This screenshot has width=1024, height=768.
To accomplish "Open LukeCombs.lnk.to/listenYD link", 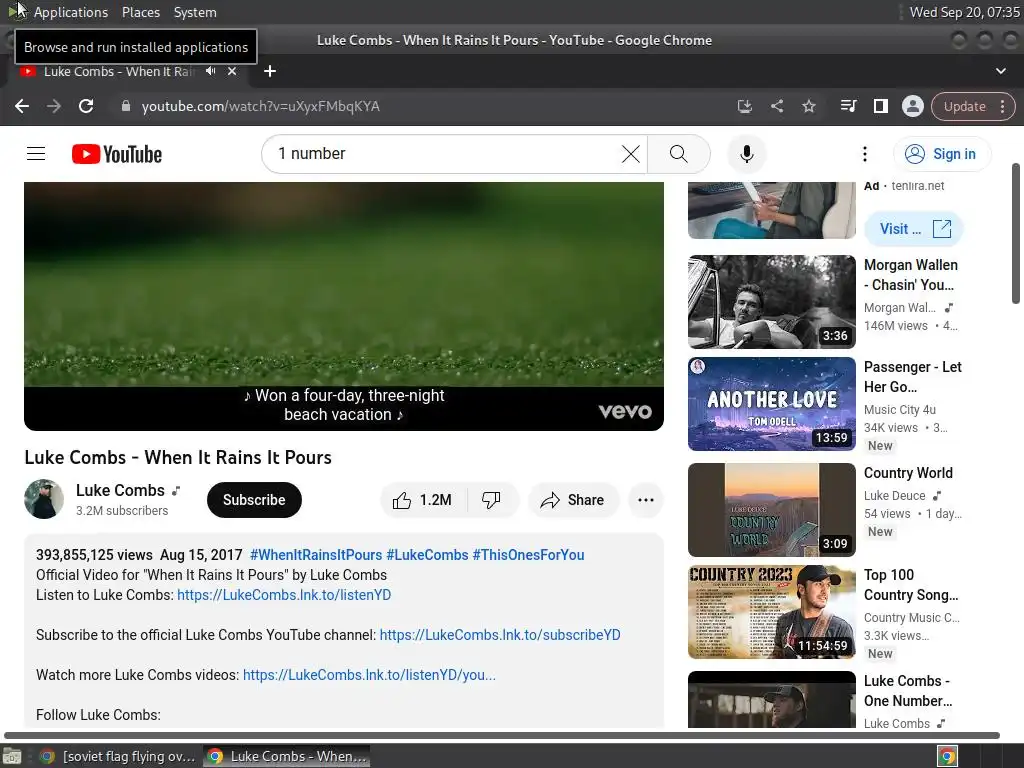I will (x=284, y=595).
